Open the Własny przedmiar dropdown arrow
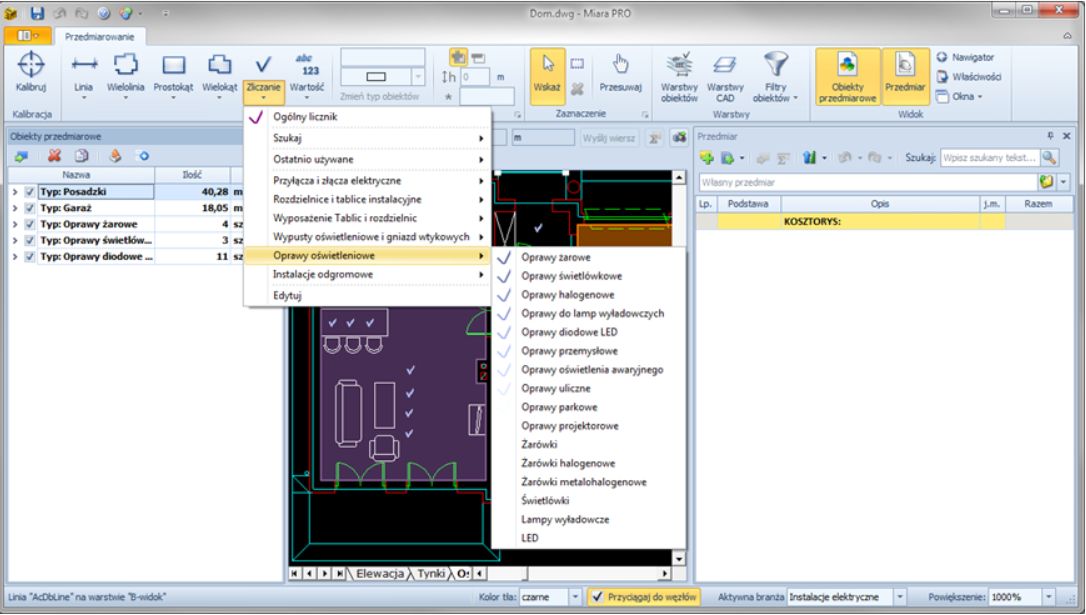Viewport: 1086px width, 615px height. pos(1063,182)
